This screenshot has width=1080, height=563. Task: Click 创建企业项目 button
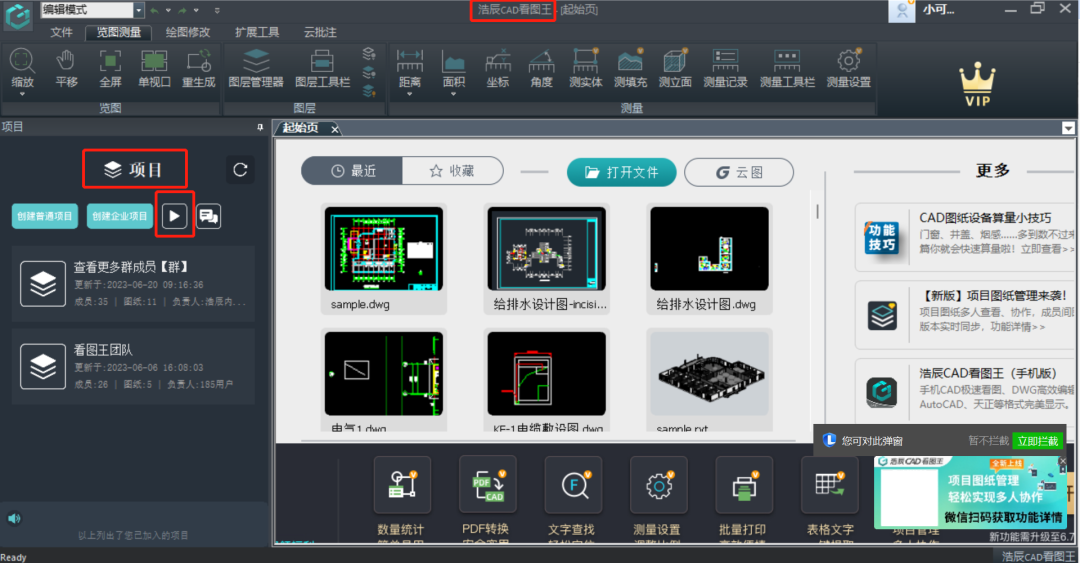[120, 216]
